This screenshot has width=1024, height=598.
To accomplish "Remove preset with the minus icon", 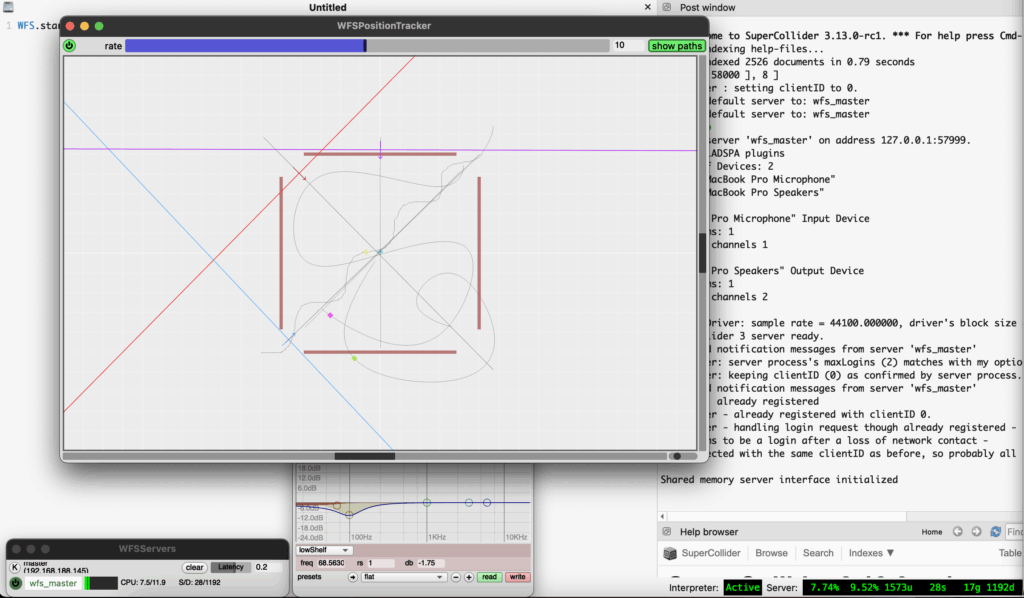I will click(x=455, y=577).
